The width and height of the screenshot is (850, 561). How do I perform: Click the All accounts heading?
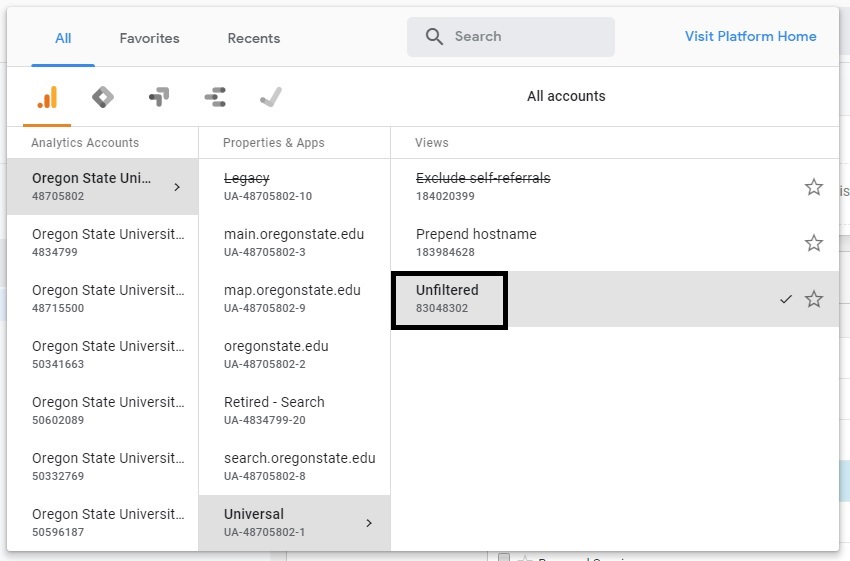(566, 96)
